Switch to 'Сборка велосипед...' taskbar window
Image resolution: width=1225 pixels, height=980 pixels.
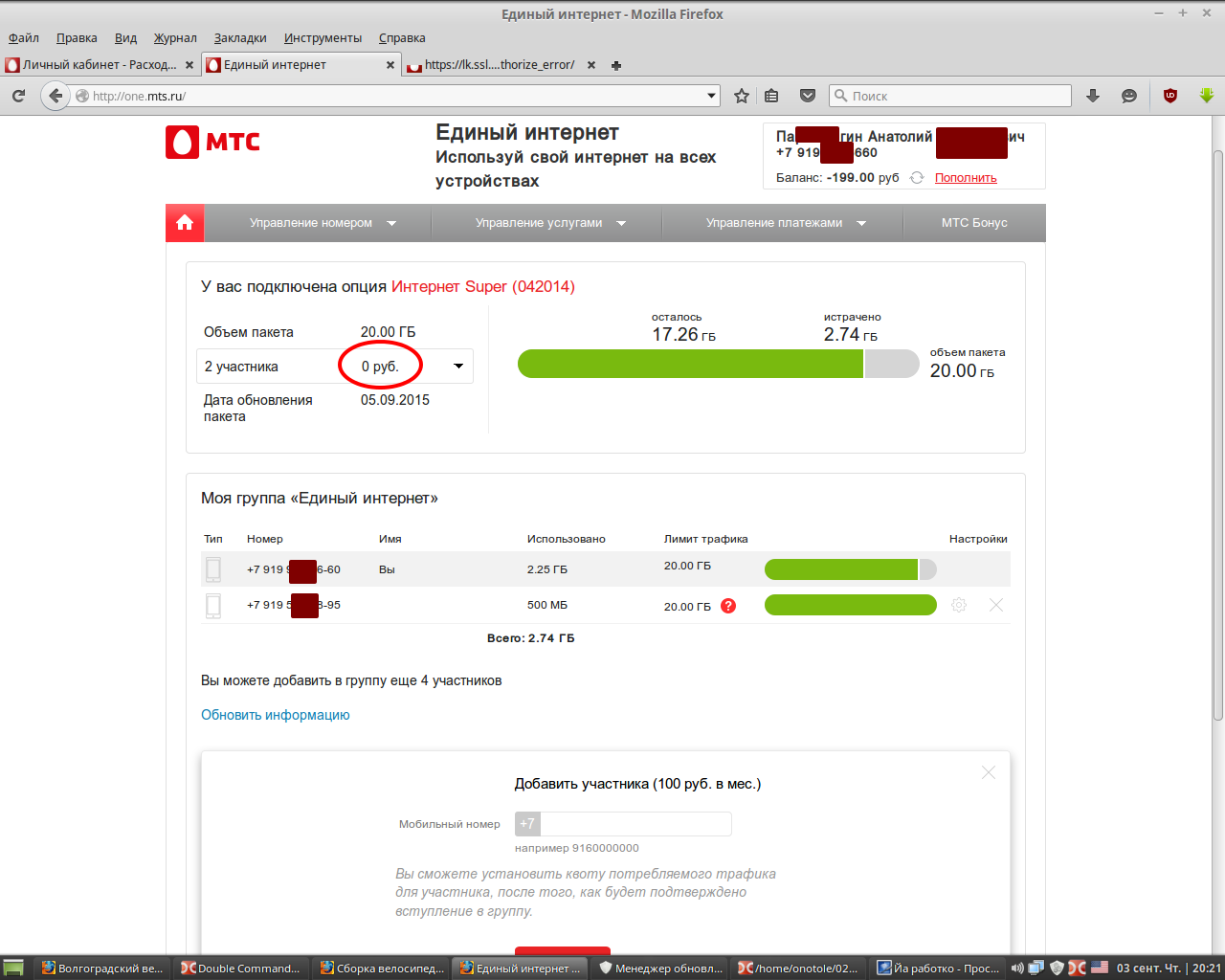coord(381,969)
